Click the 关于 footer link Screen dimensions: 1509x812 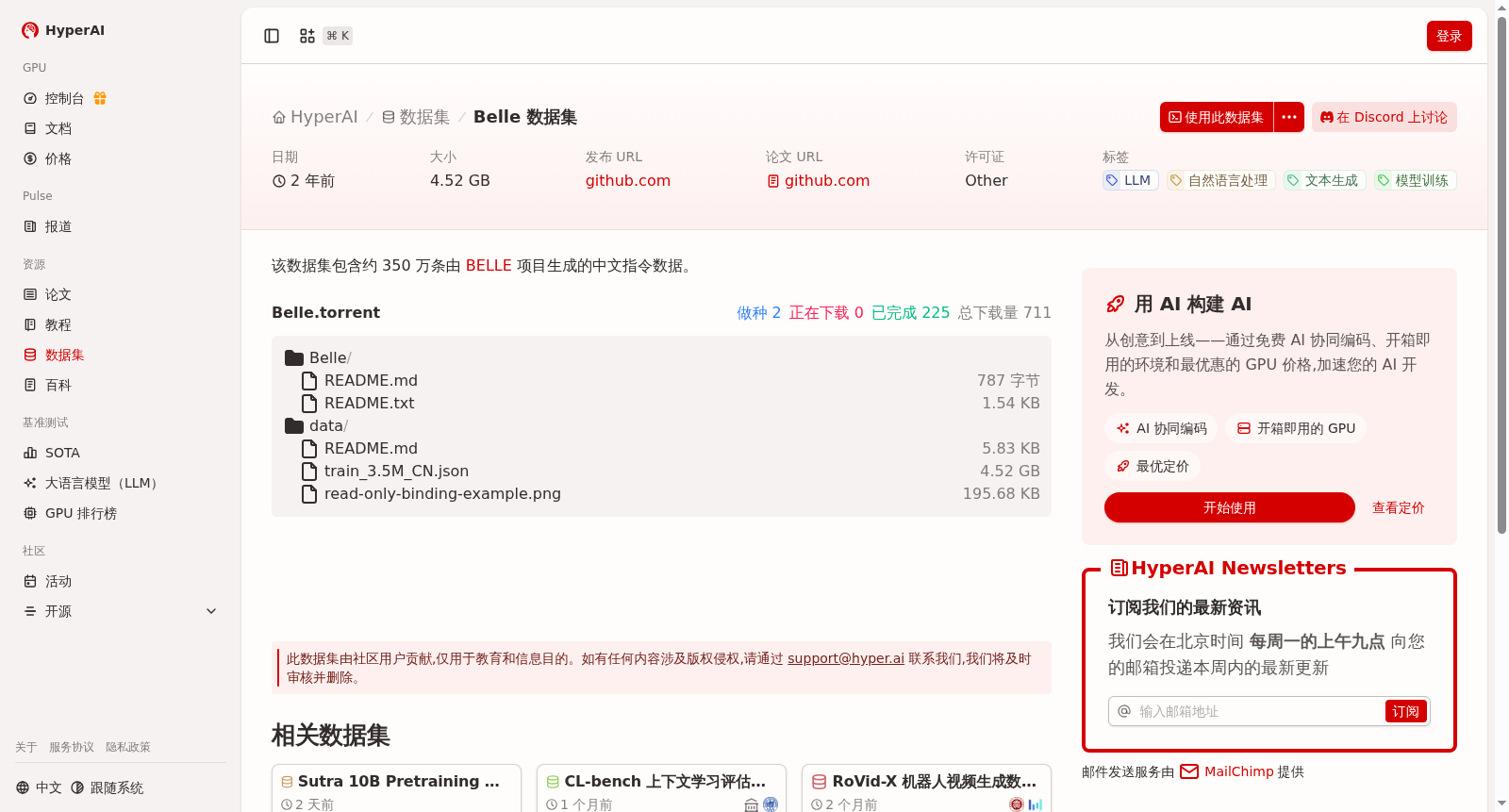pyautogui.click(x=26, y=747)
